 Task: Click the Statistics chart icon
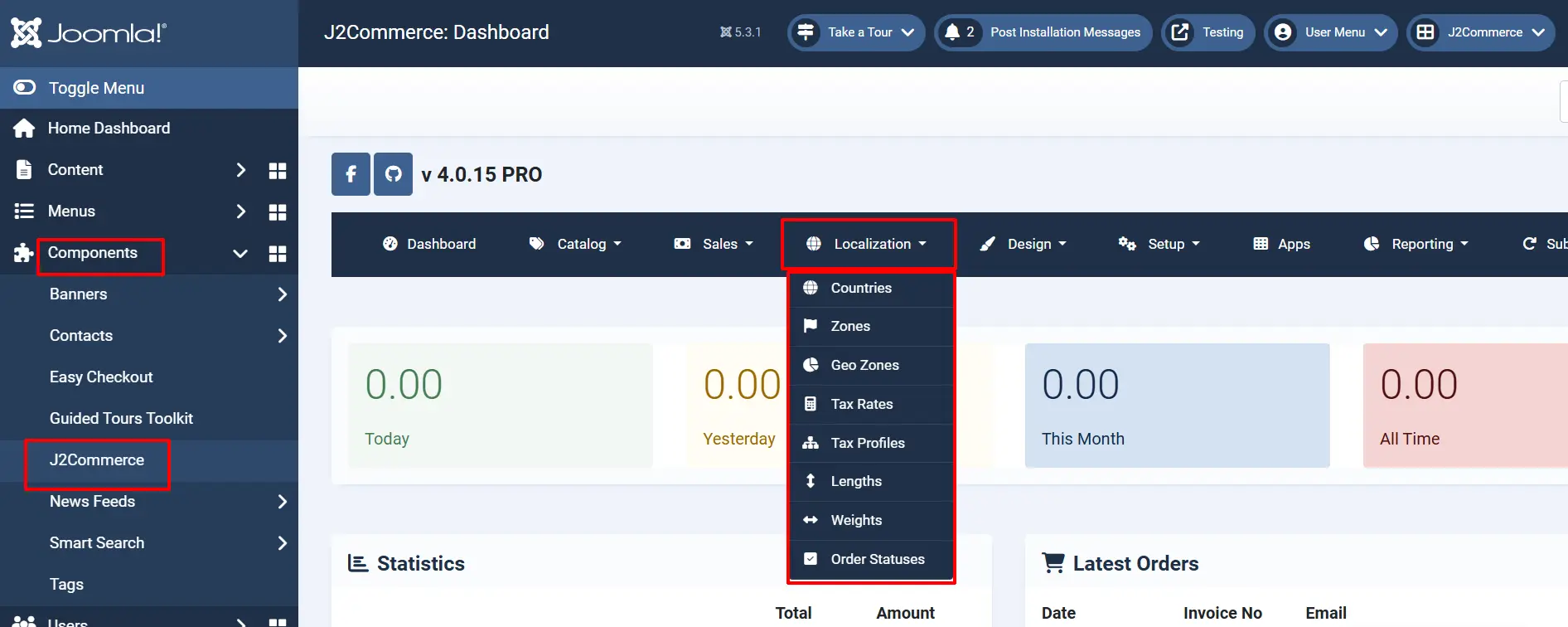(358, 564)
